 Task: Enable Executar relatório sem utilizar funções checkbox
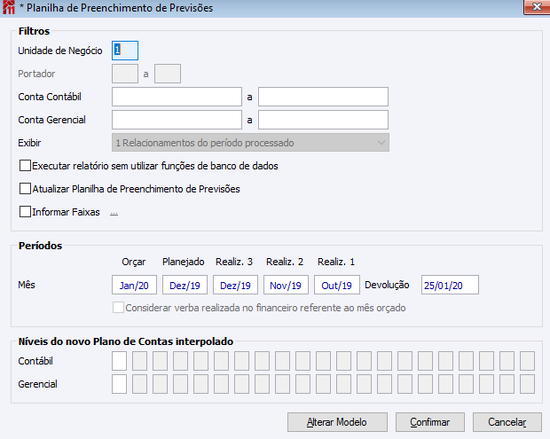[x=25, y=166]
